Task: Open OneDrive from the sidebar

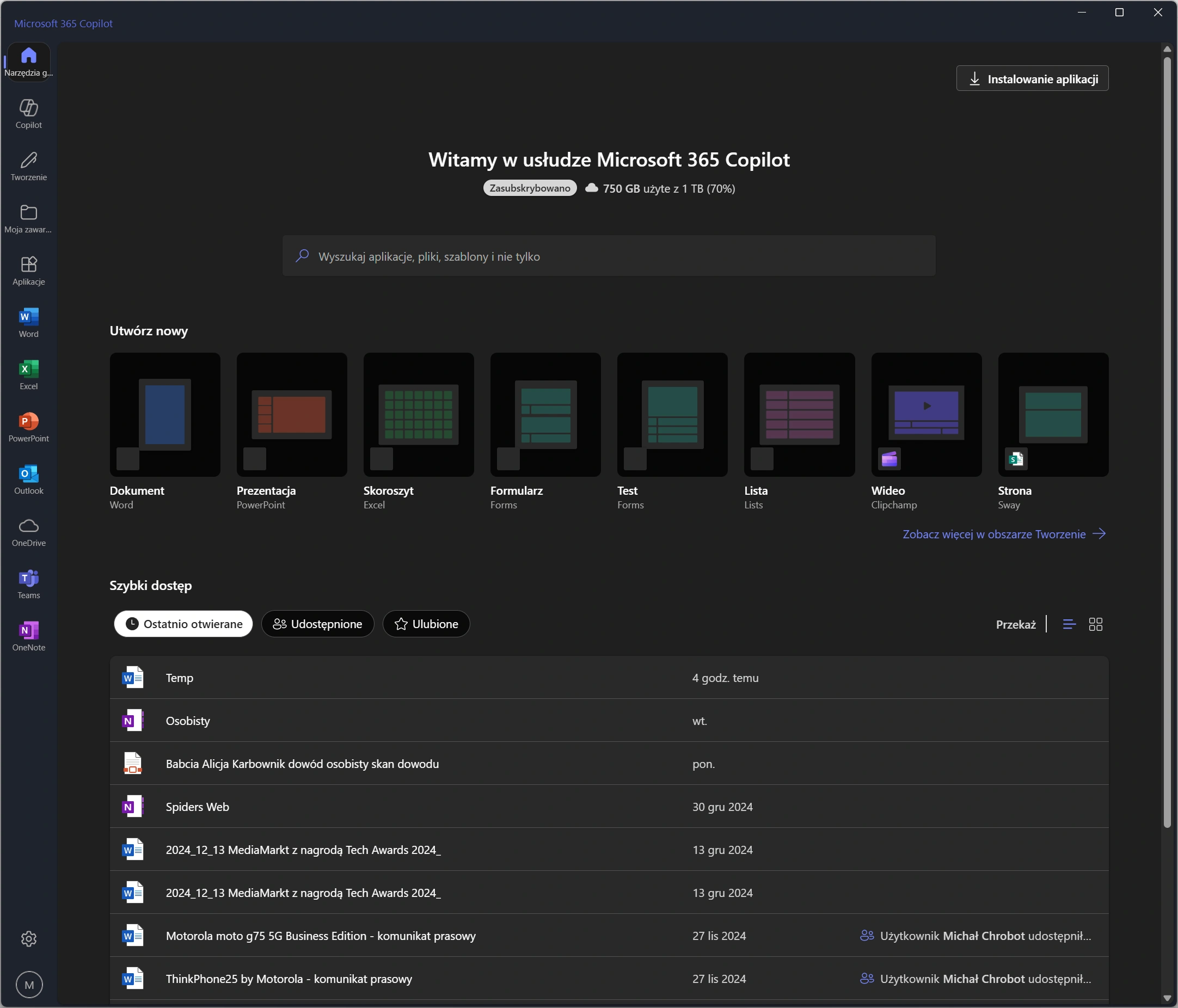Action: (x=28, y=533)
